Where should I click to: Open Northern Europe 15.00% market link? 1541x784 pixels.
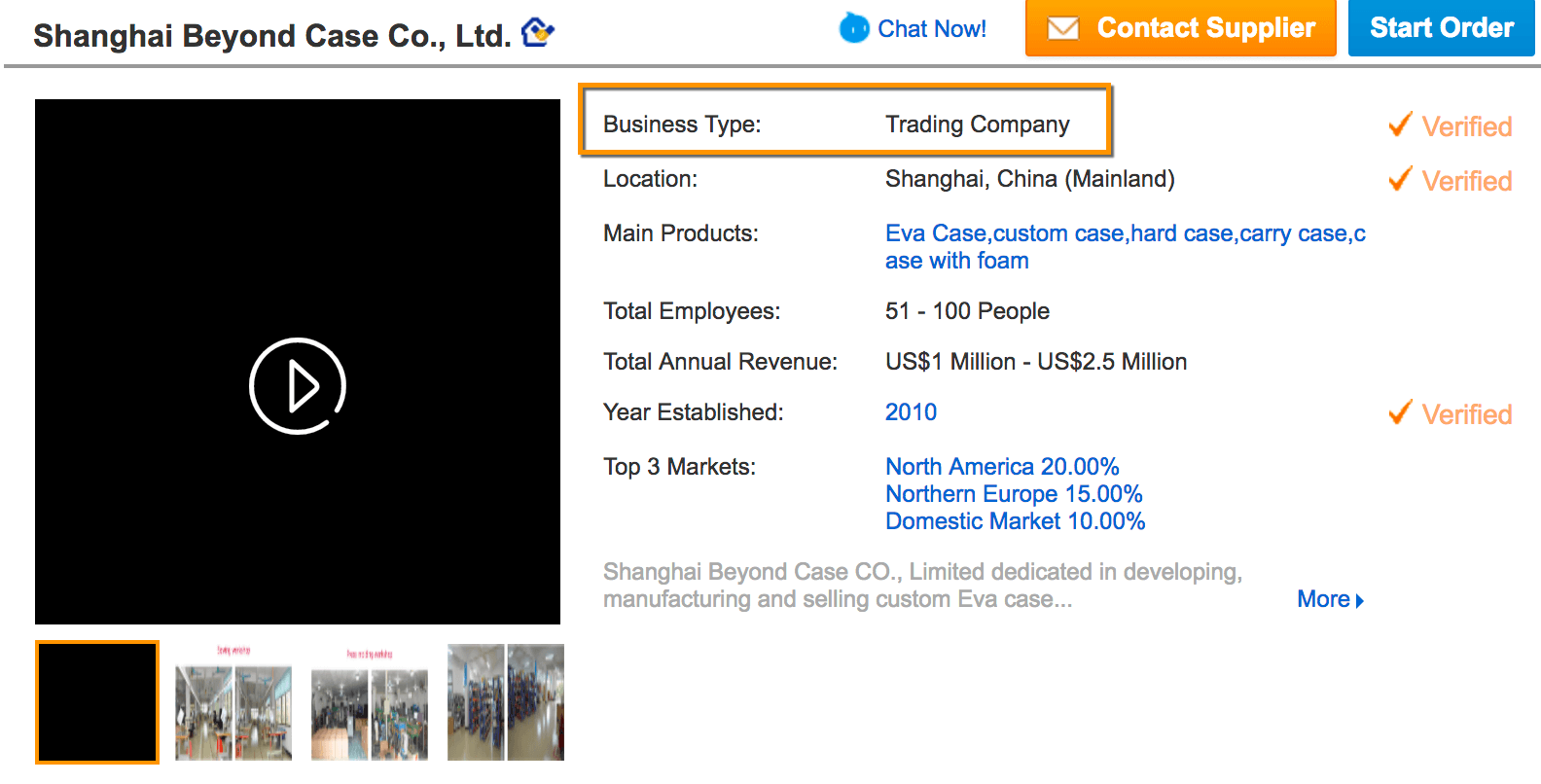coord(1014,494)
